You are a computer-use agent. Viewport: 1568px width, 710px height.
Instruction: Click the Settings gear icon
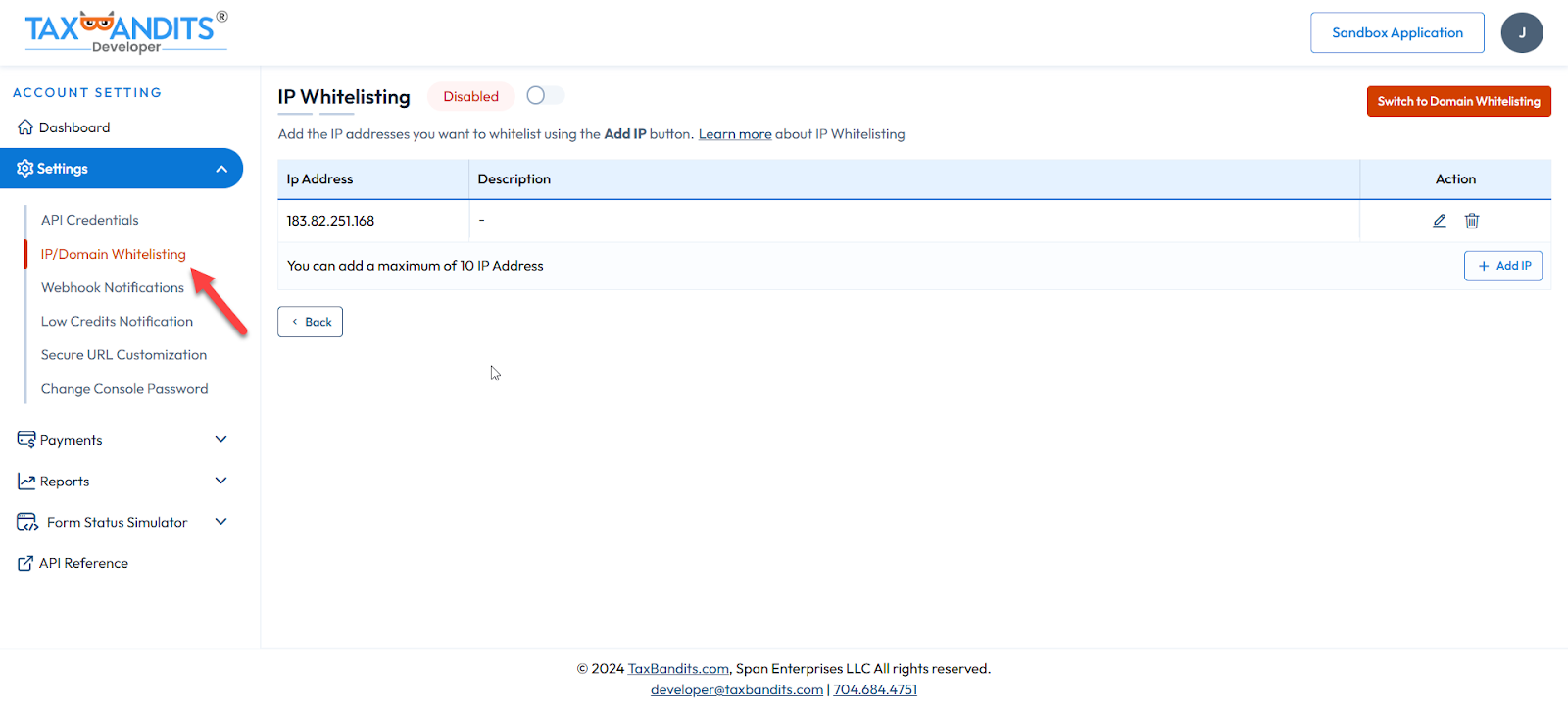[25, 169]
